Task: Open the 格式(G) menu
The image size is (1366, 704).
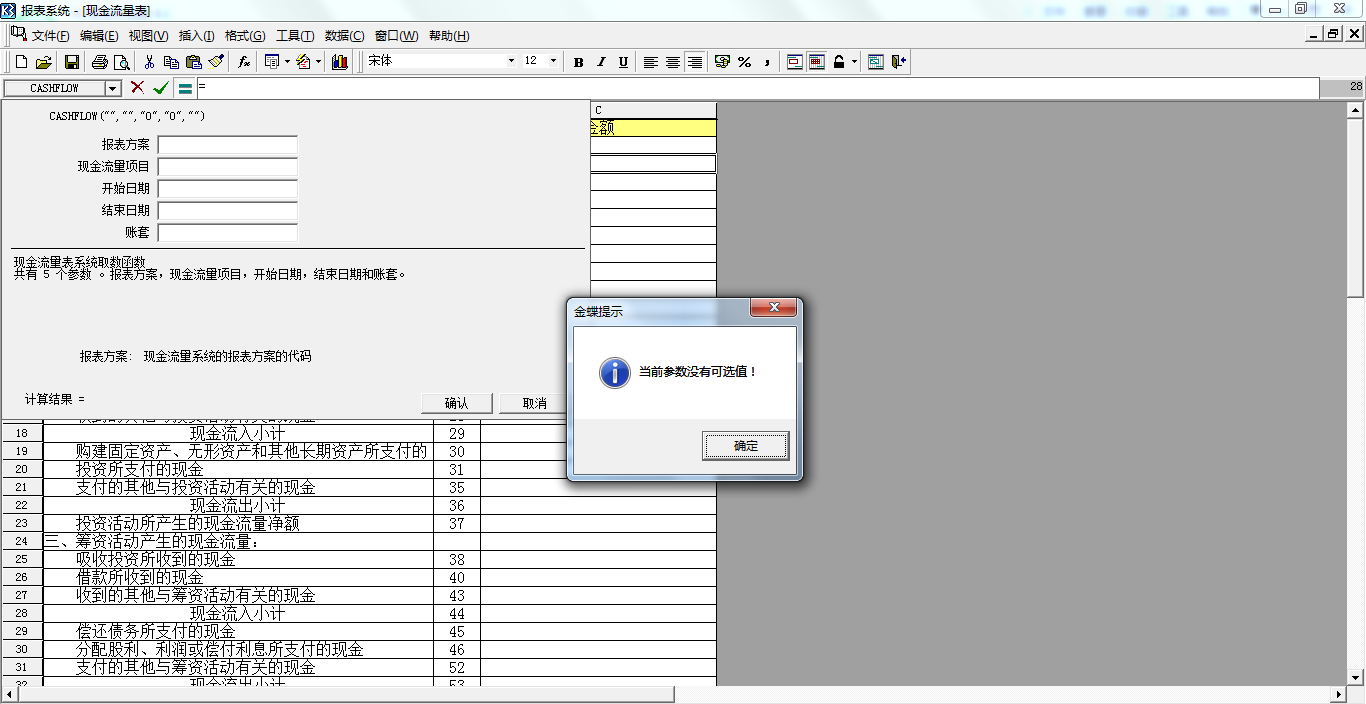Action: pyautogui.click(x=245, y=36)
